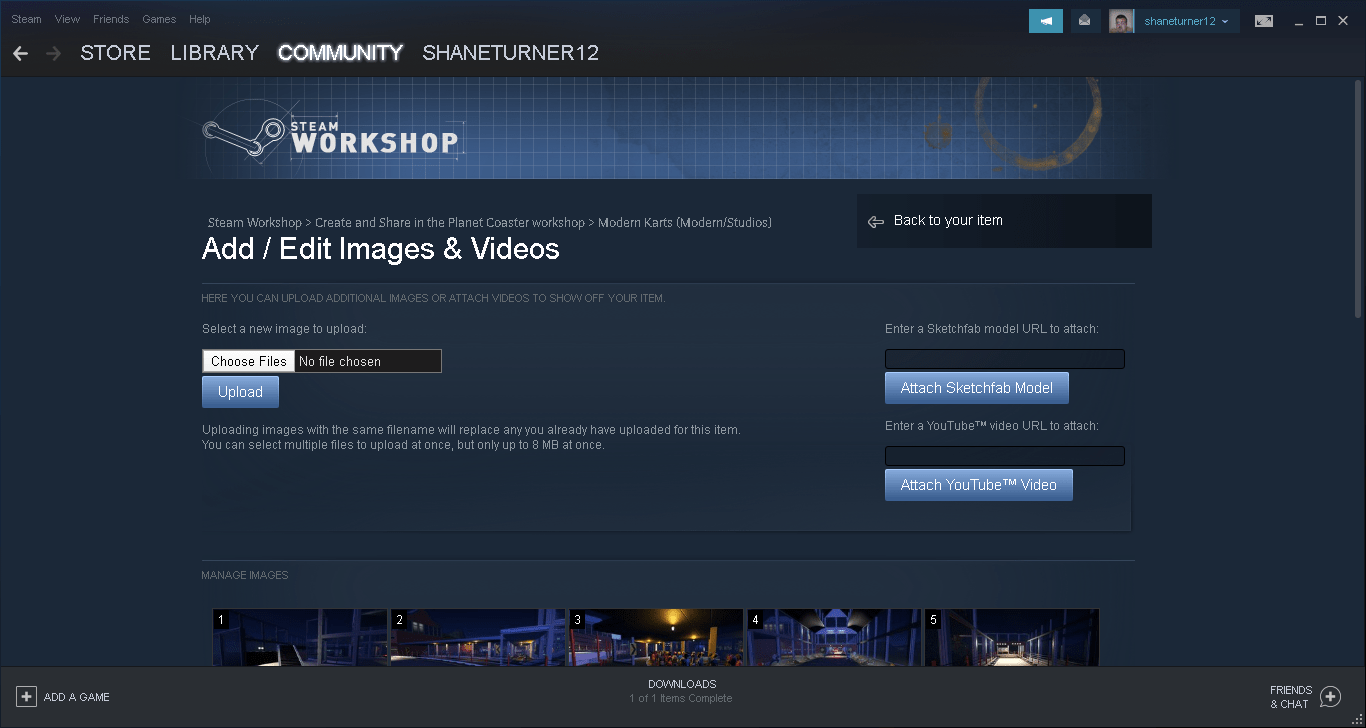Click Attach YouTube Video
The width and height of the screenshot is (1366, 728).
tap(978, 484)
